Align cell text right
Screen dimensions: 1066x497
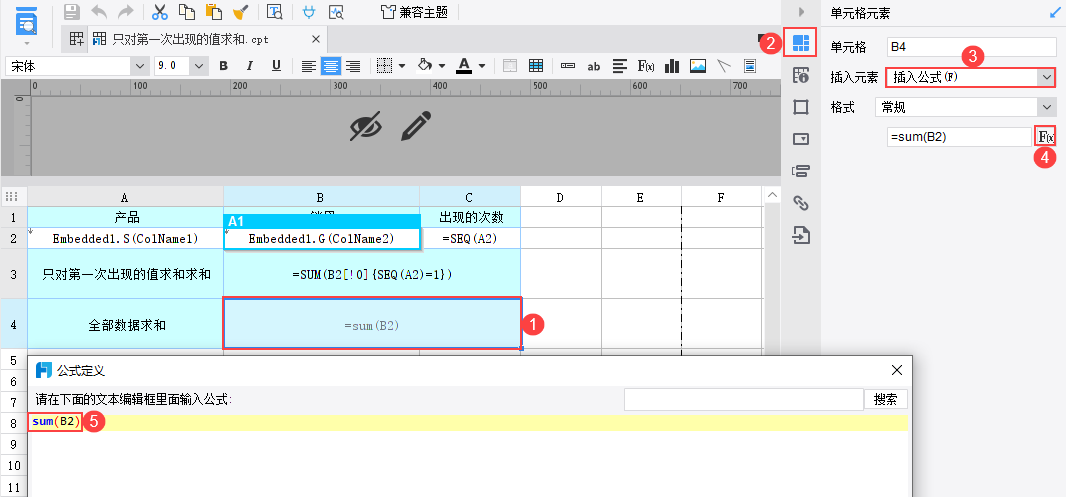[353, 65]
